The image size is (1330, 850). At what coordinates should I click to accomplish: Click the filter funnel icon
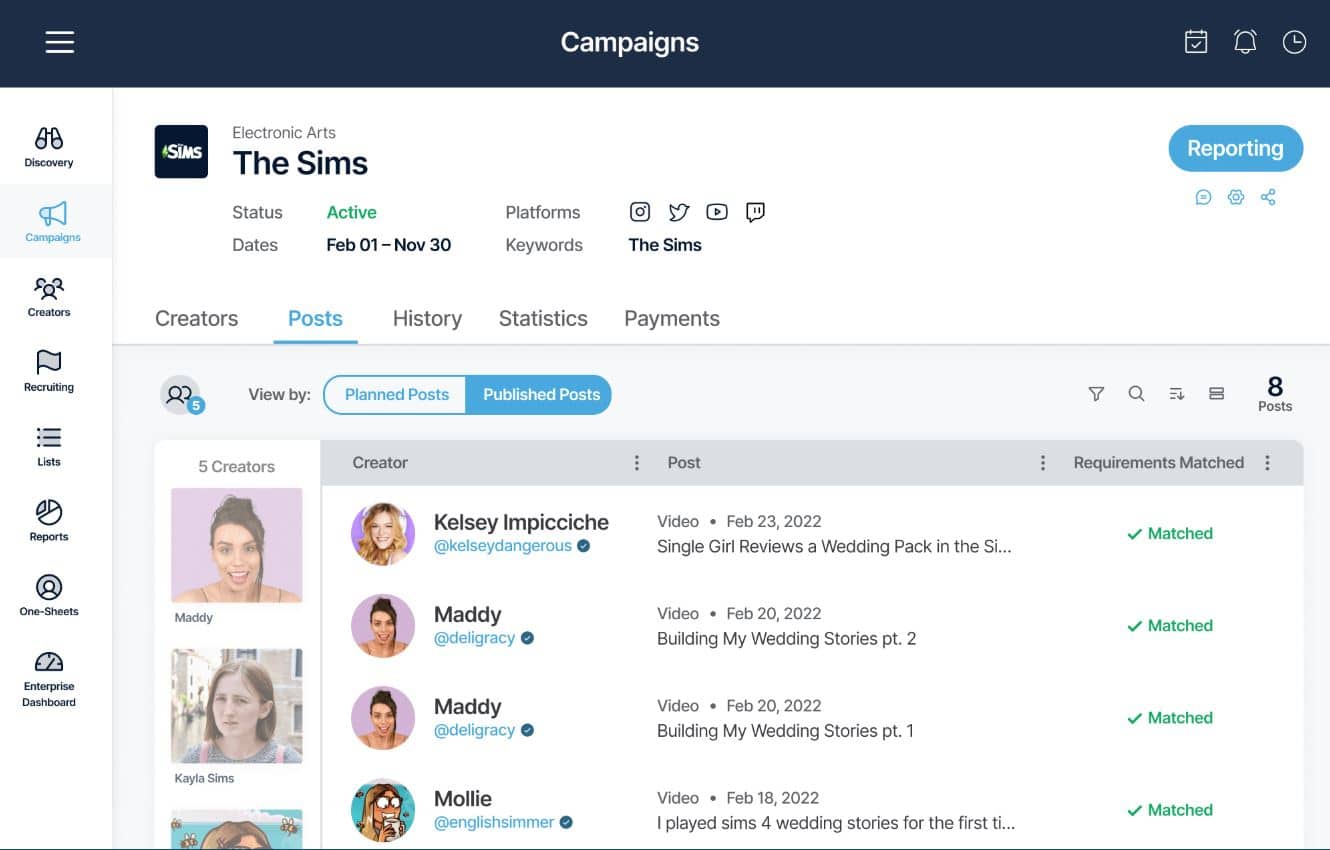1096,394
